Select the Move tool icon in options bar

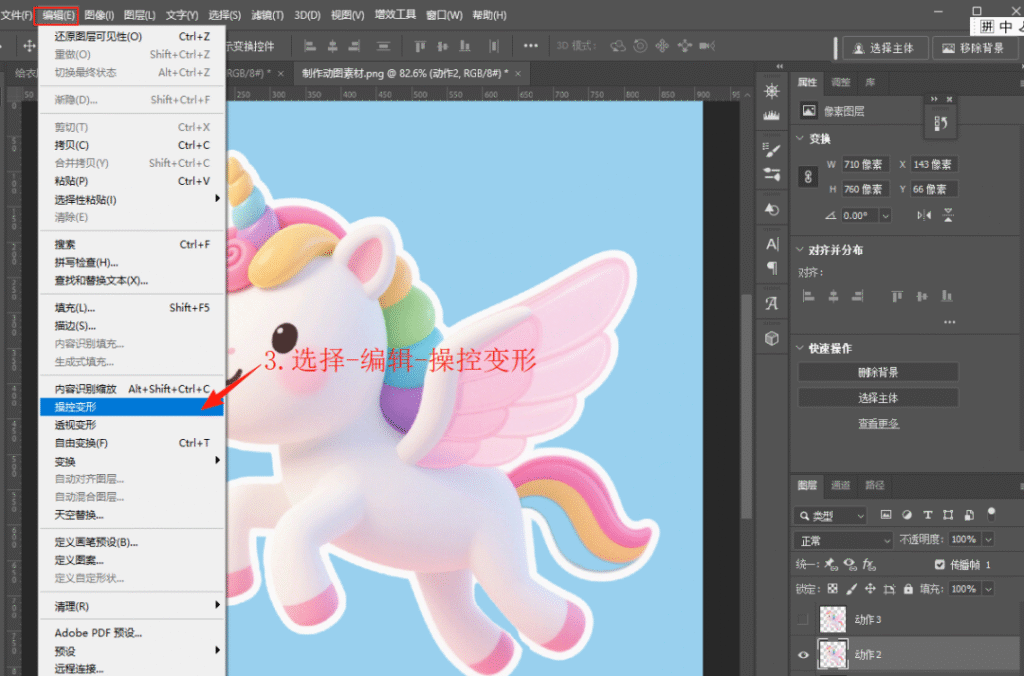[29, 46]
